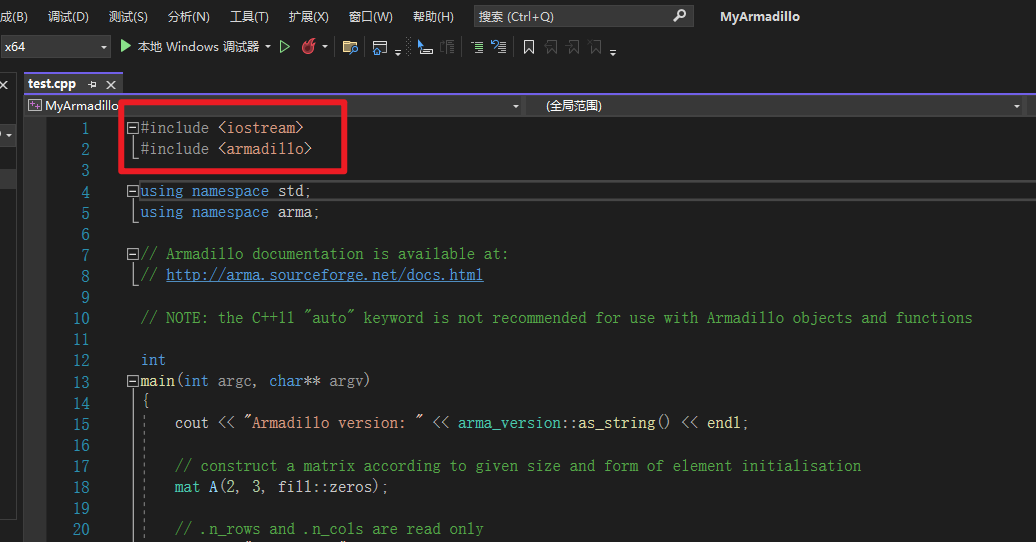
Task: Click line number 18 in the gutter
Action: tap(81, 488)
